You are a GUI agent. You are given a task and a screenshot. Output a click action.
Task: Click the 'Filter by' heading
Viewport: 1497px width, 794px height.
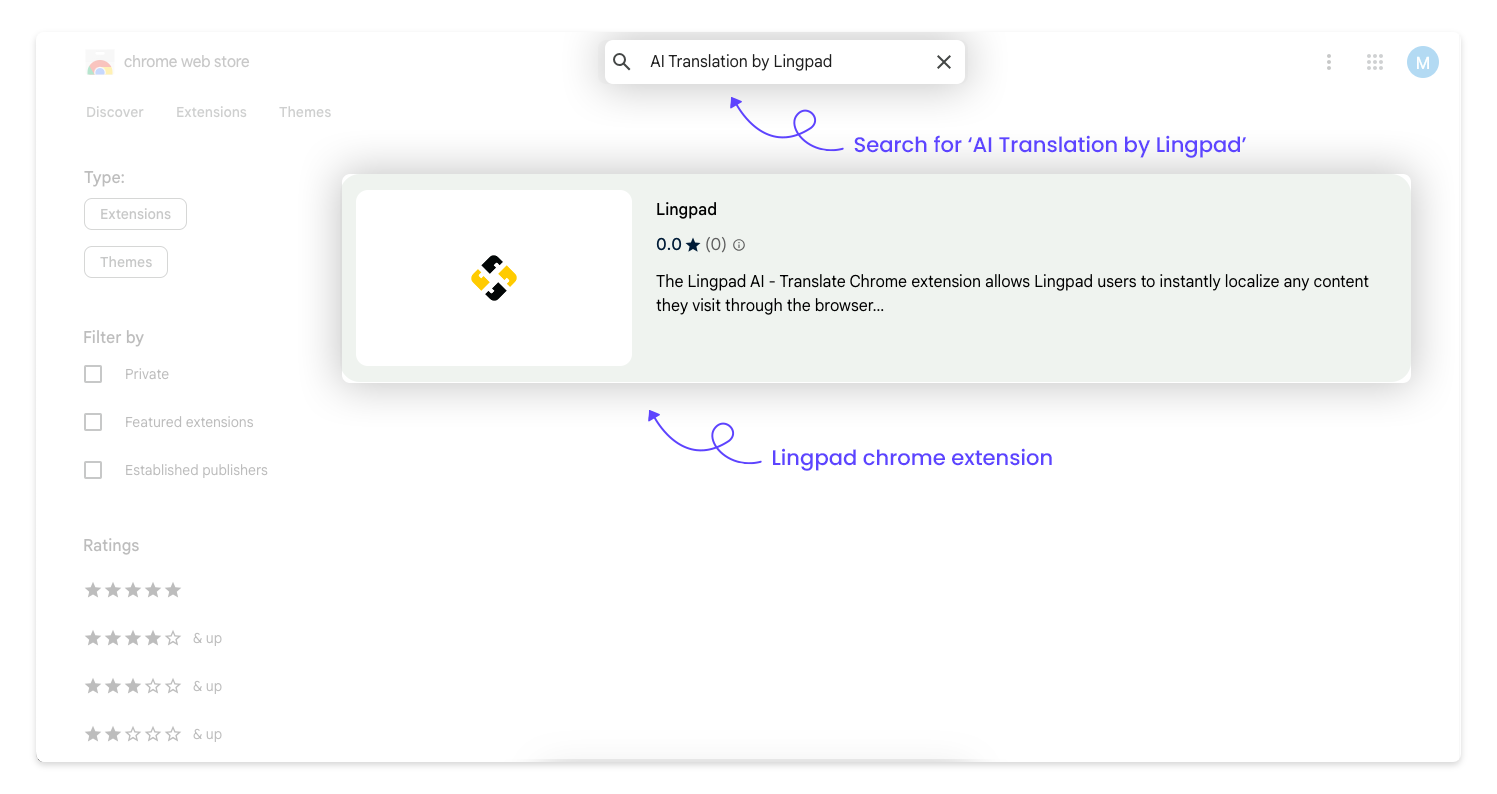[114, 338]
